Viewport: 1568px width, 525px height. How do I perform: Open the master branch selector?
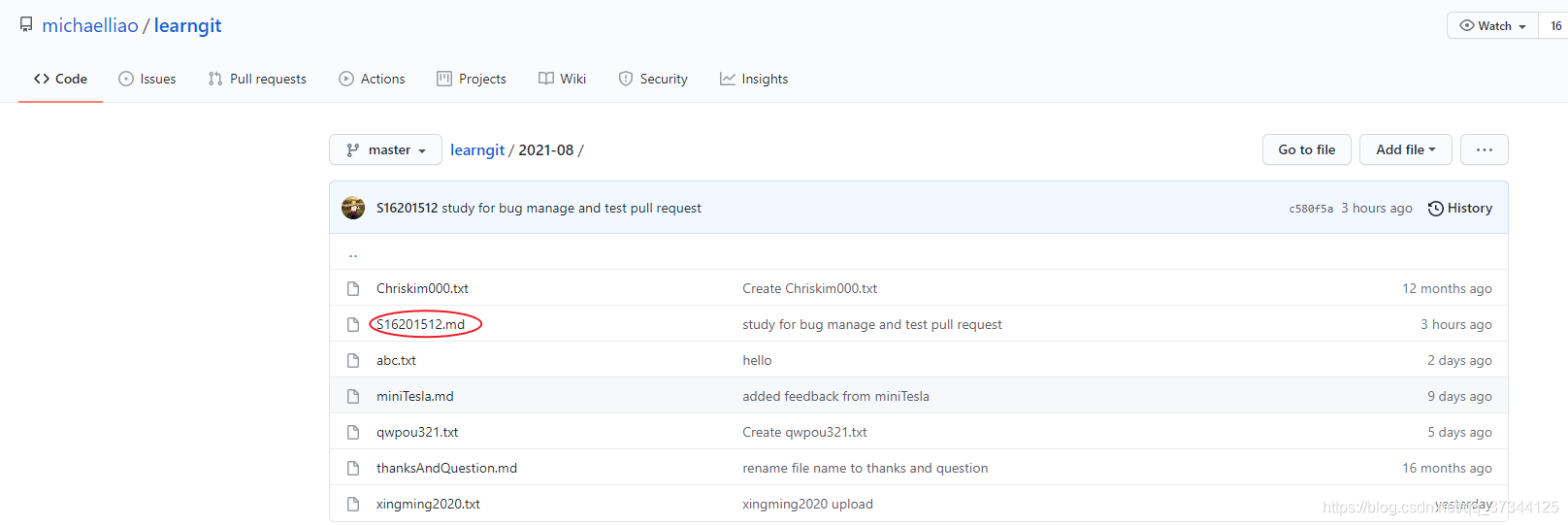pos(385,149)
